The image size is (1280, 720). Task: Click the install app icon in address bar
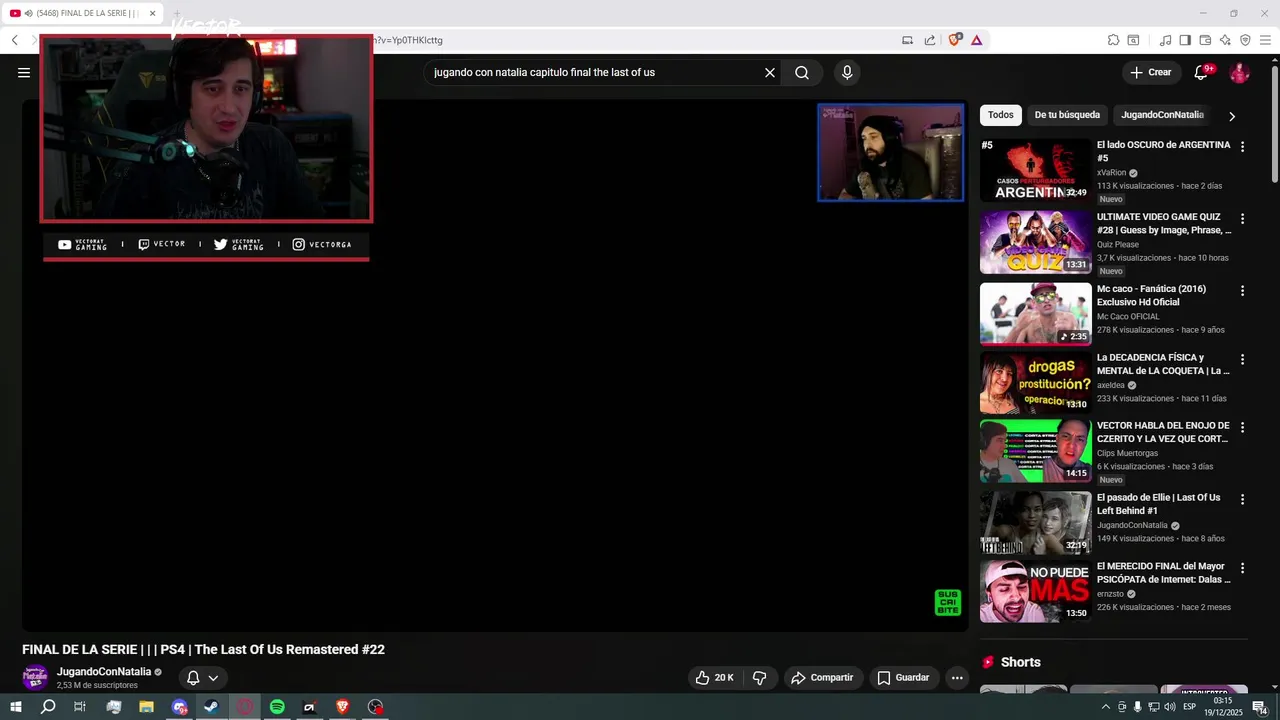point(907,40)
